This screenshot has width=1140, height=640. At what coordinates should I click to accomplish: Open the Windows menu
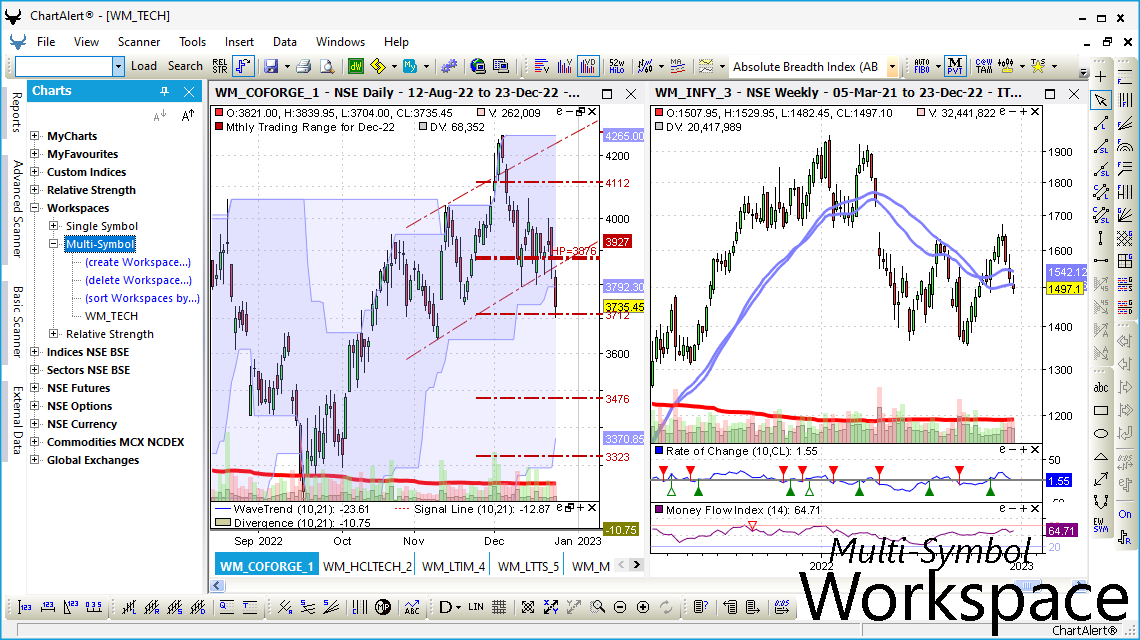pos(340,41)
